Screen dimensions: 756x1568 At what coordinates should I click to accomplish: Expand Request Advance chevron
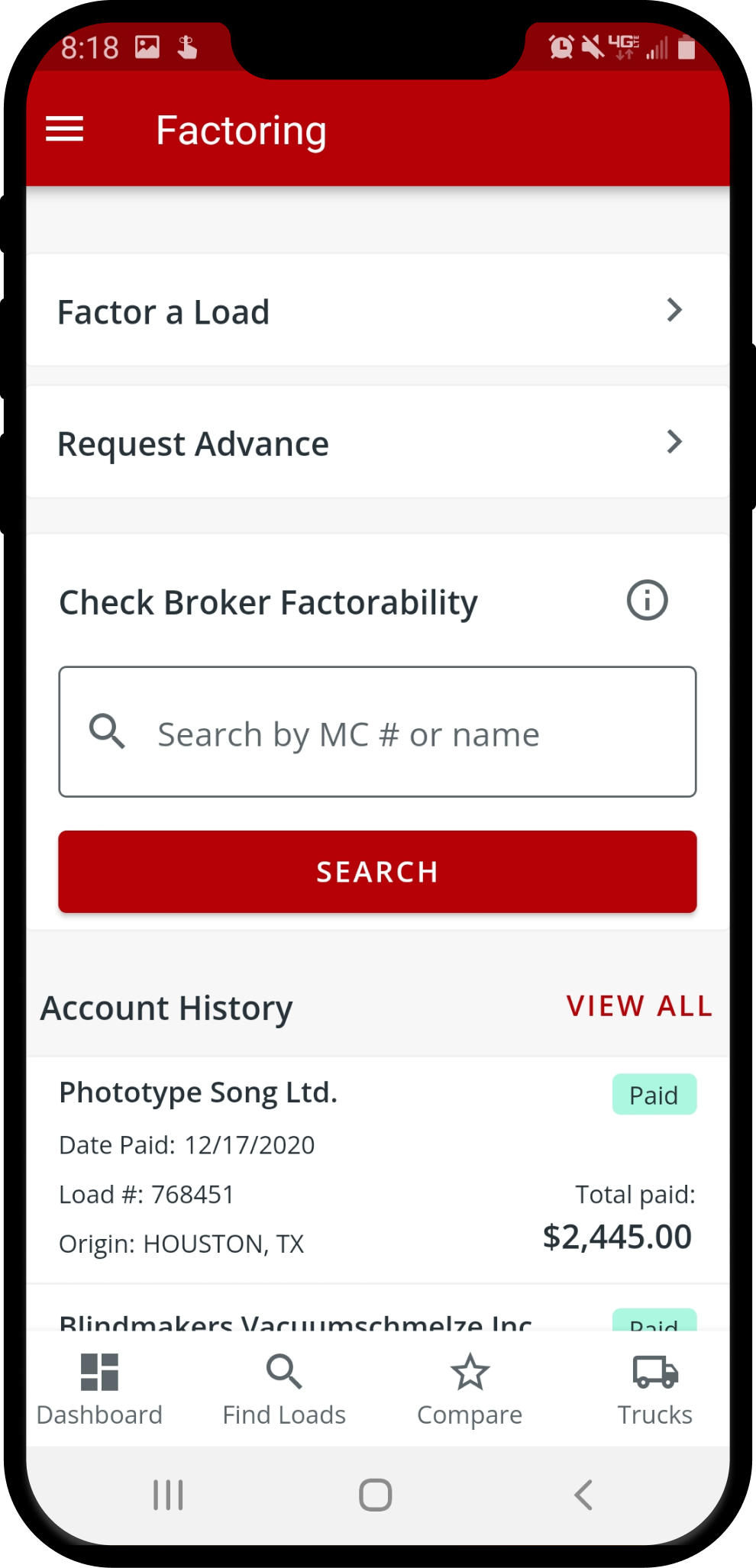674,441
